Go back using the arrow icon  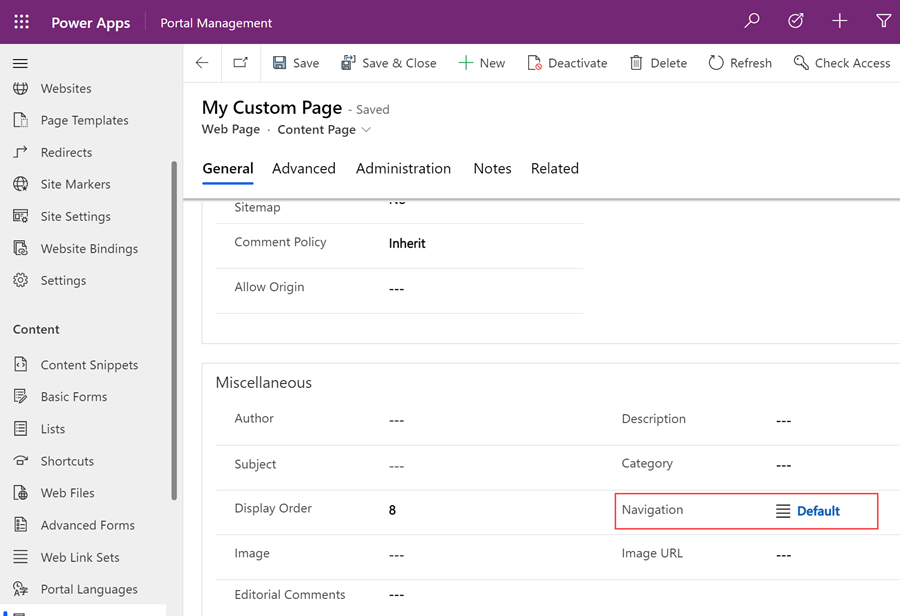[x=202, y=63]
